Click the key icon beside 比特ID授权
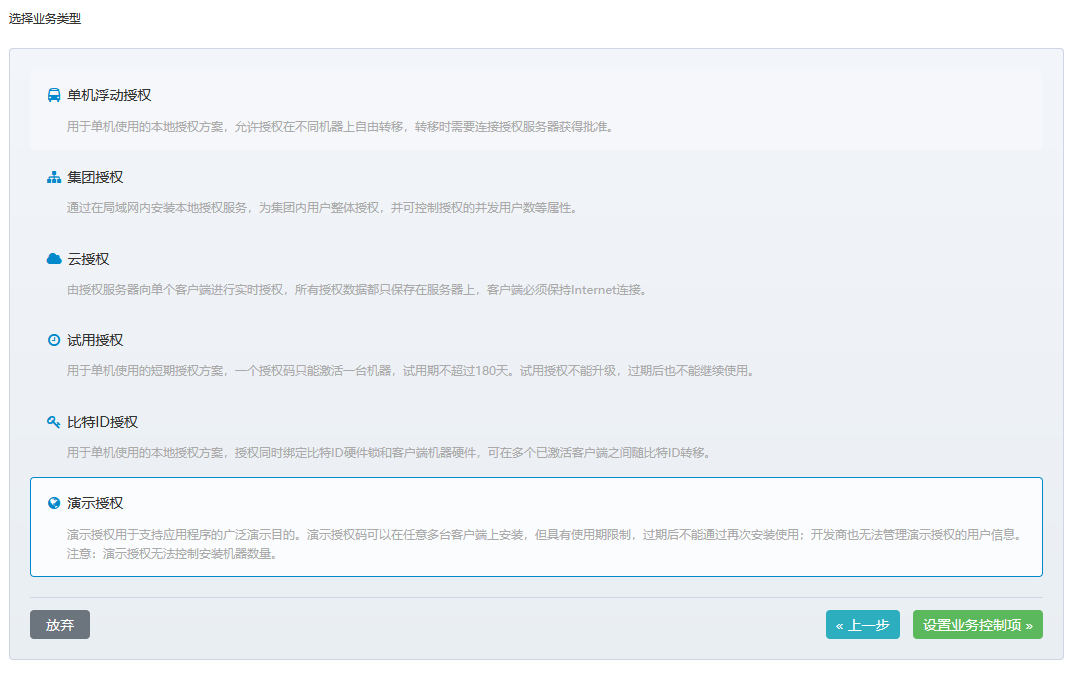 tap(53, 422)
